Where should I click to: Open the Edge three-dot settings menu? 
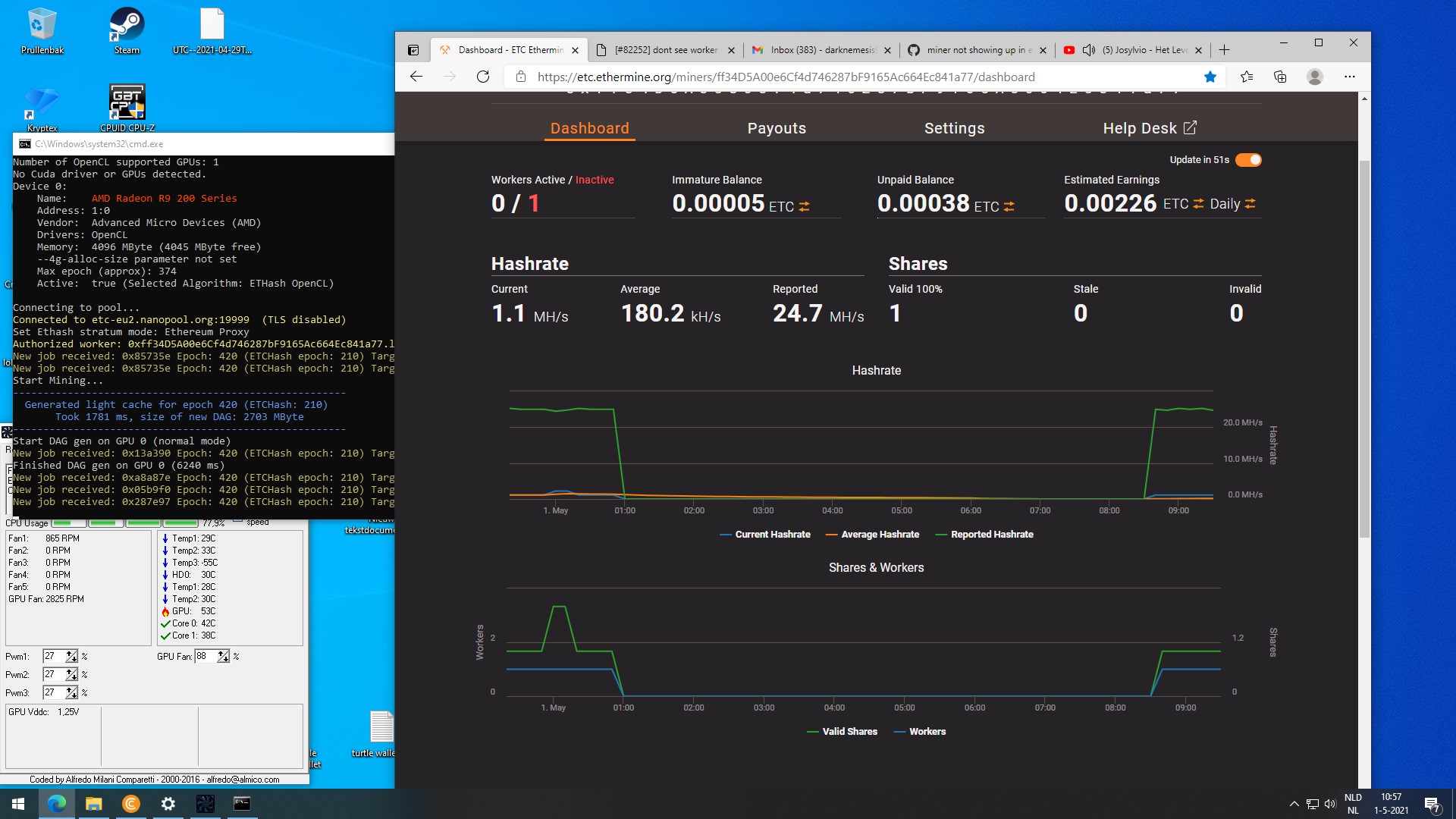[1351, 77]
